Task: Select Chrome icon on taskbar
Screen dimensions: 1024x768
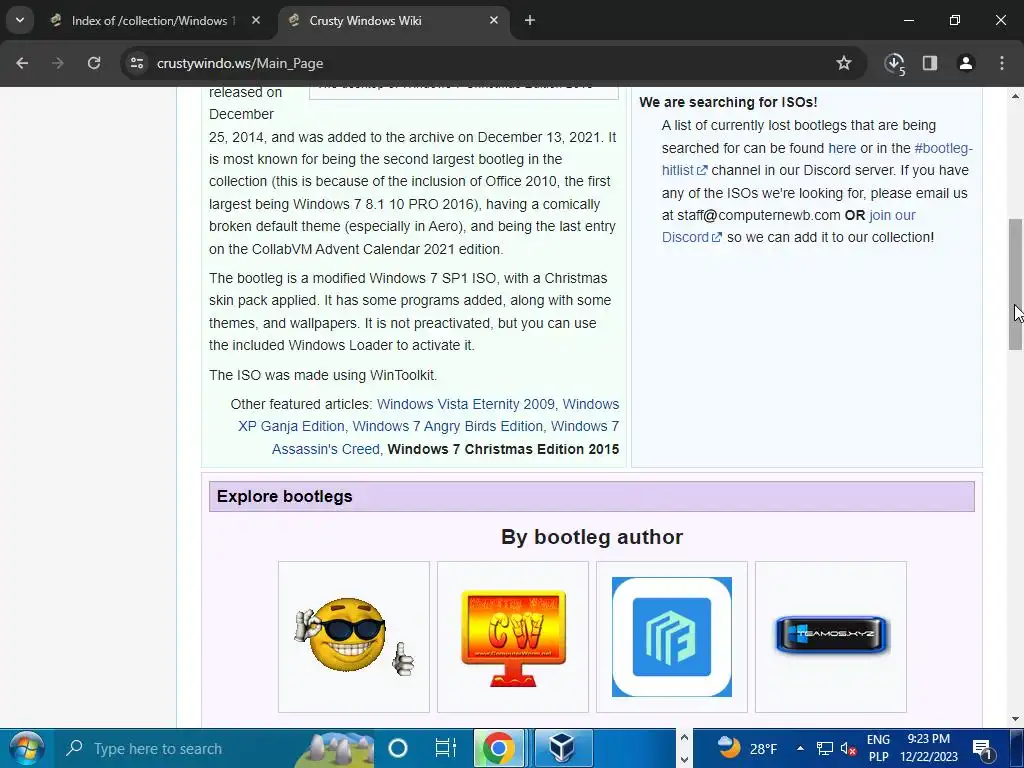Action: [x=499, y=748]
